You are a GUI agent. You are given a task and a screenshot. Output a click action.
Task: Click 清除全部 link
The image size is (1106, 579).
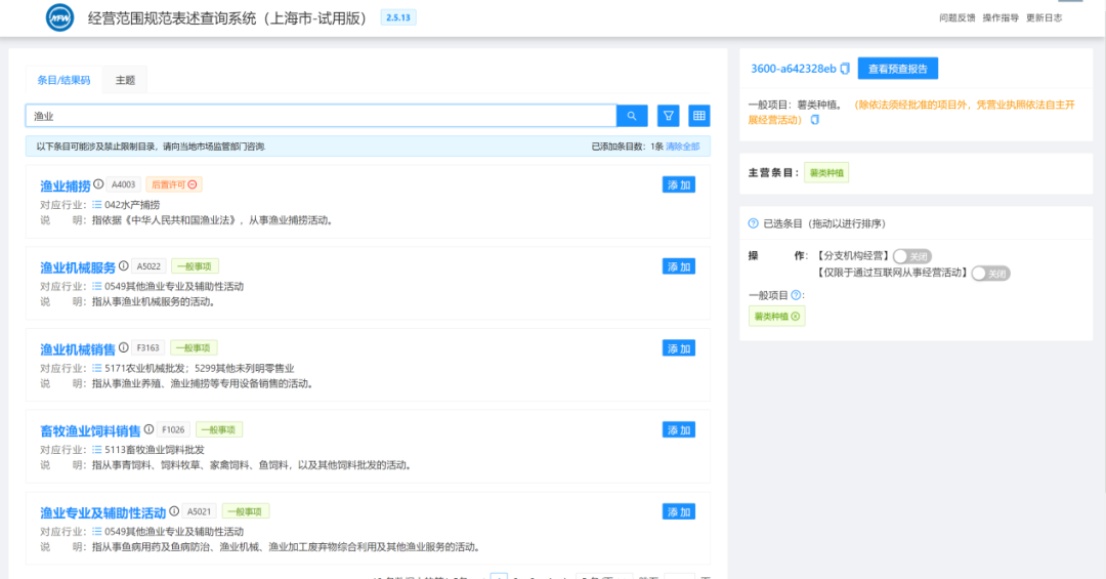point(683,147)
